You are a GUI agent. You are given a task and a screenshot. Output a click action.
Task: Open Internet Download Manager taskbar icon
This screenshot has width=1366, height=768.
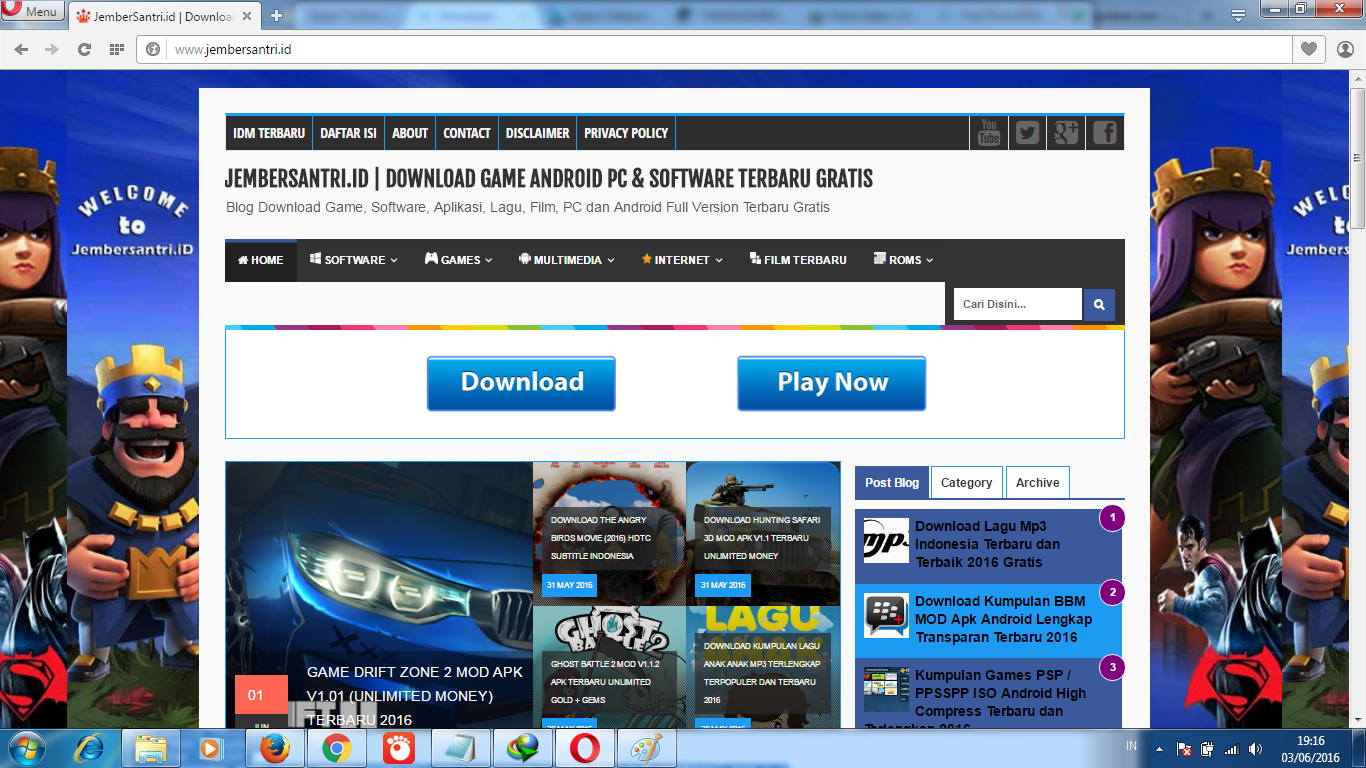[x=523, y=748]
